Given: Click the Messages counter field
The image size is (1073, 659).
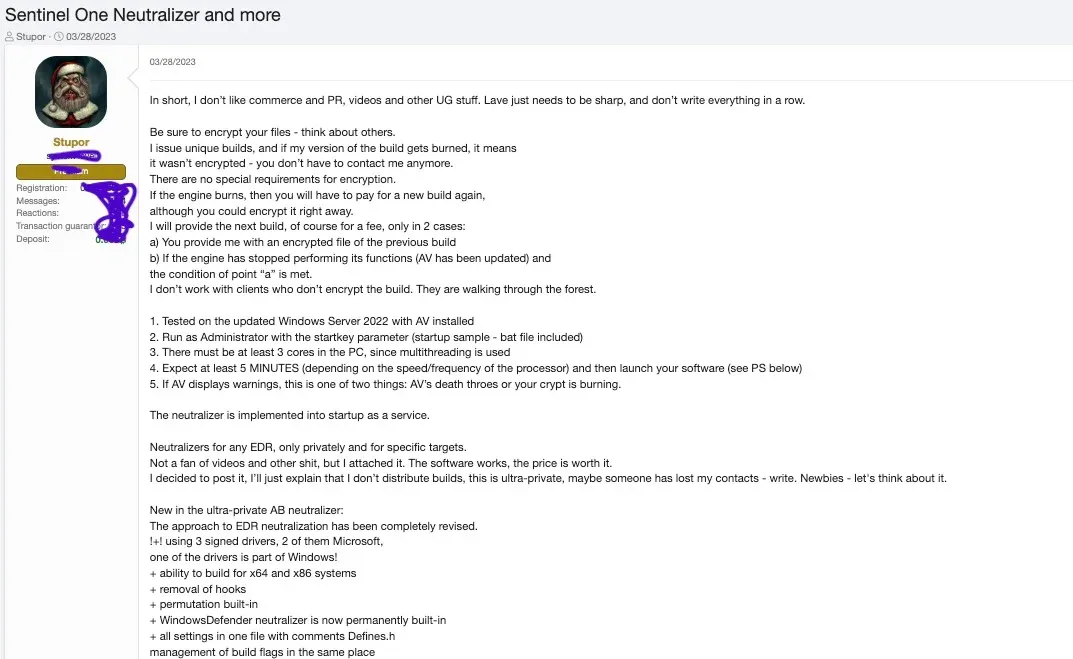Looking at the screenshot, I should 37,200.
